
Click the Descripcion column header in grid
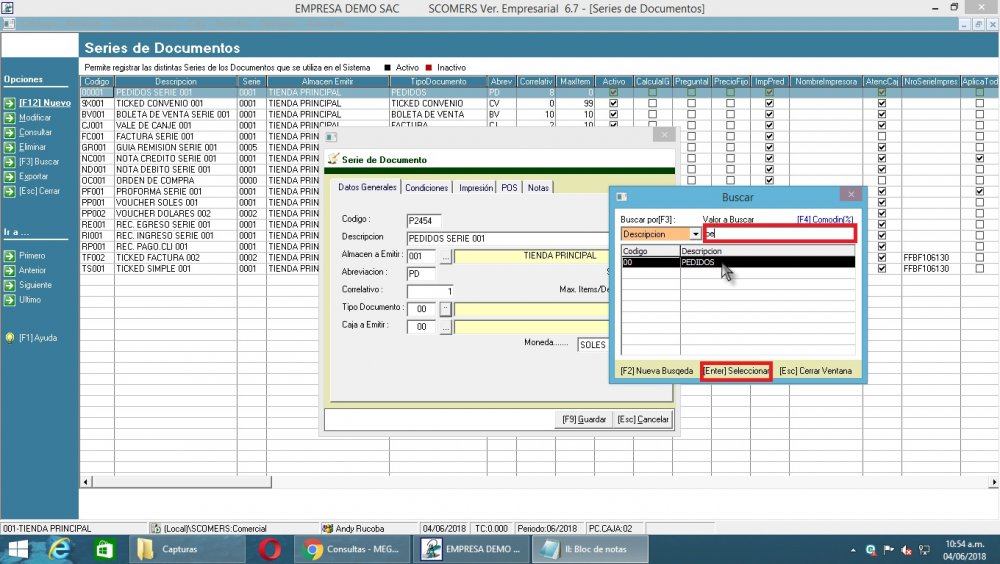(x=175, y=82)
